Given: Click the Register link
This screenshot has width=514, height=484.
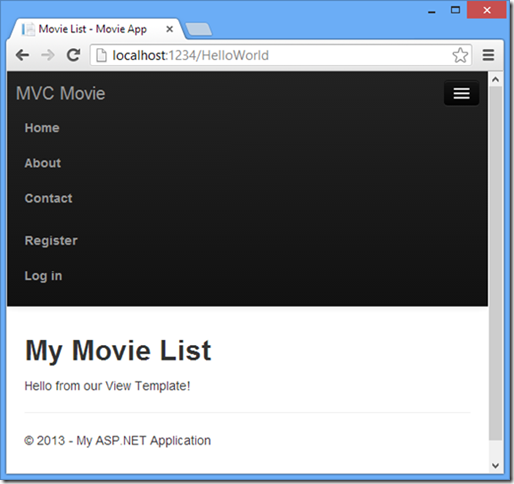Looking at the screenshot, I should pos(51,241).
